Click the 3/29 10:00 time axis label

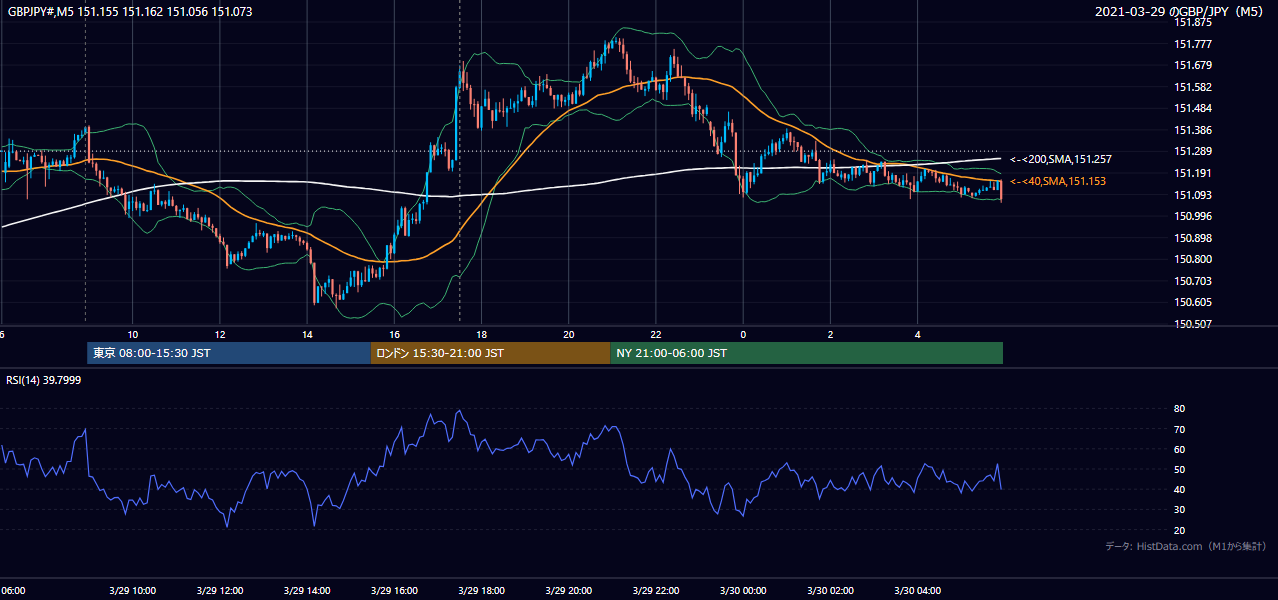pyautogui.click(x=133, y=591)
